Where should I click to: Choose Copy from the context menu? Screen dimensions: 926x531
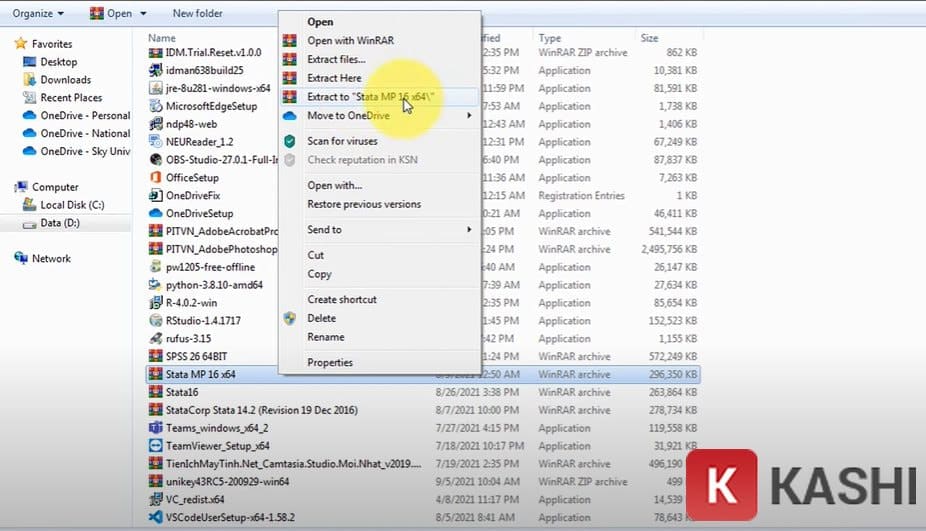(319, 274)
